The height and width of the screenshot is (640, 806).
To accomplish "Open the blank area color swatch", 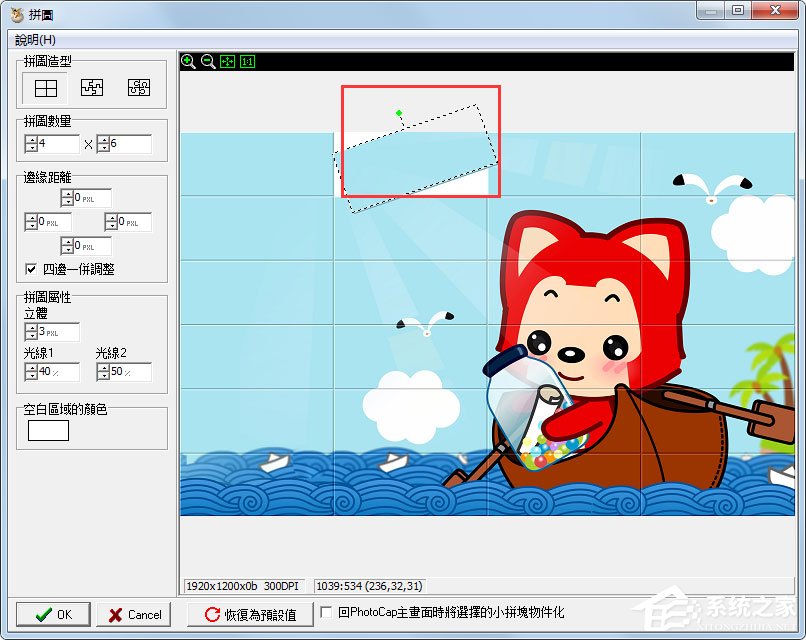I will [x=48, y=431].
